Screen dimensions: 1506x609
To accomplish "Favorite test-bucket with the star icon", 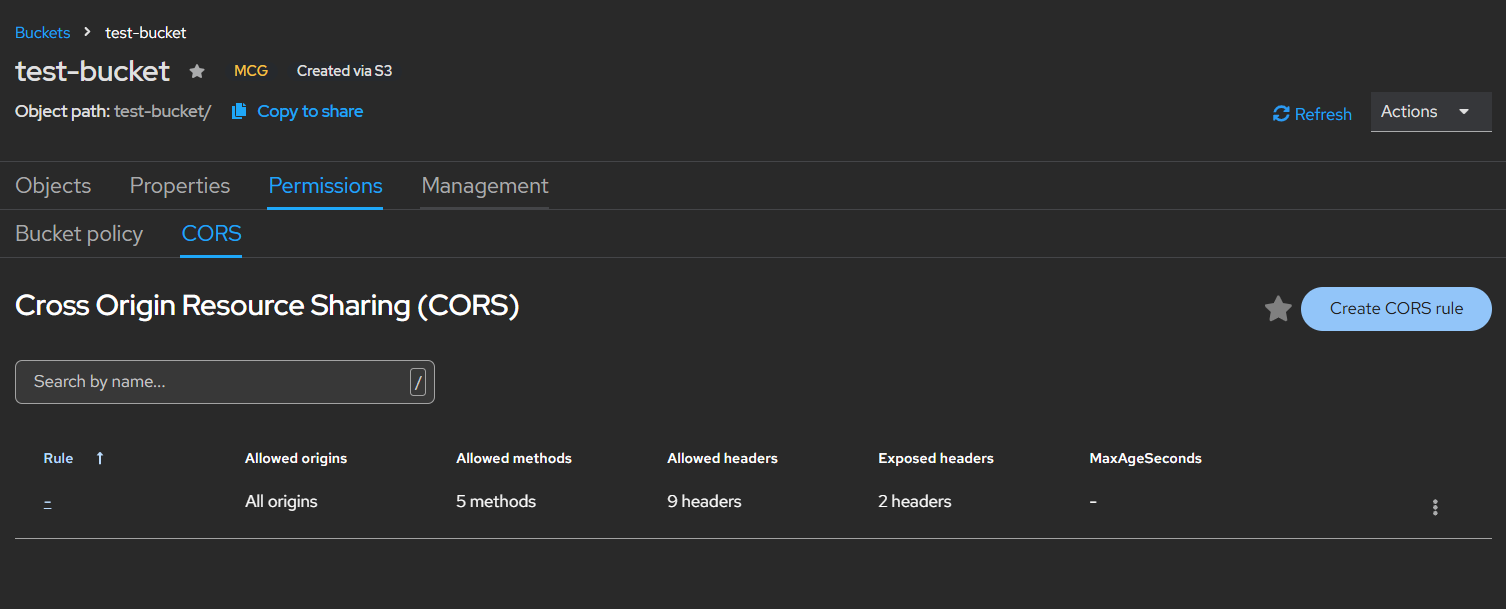I will (x=197, y=71).
